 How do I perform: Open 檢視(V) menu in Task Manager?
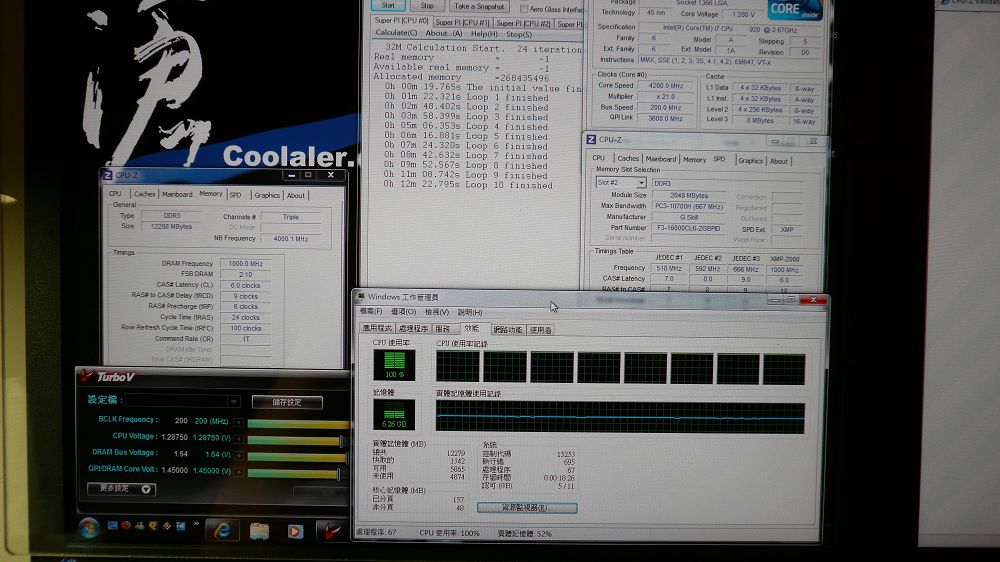(437, 312)
